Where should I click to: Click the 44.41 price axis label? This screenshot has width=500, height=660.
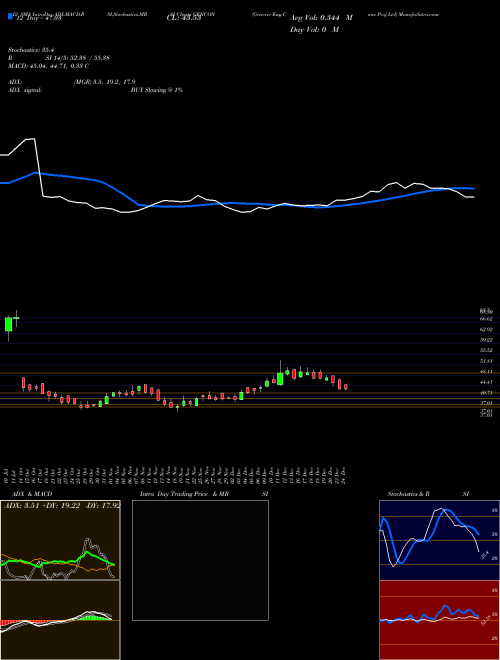(487, 382)
